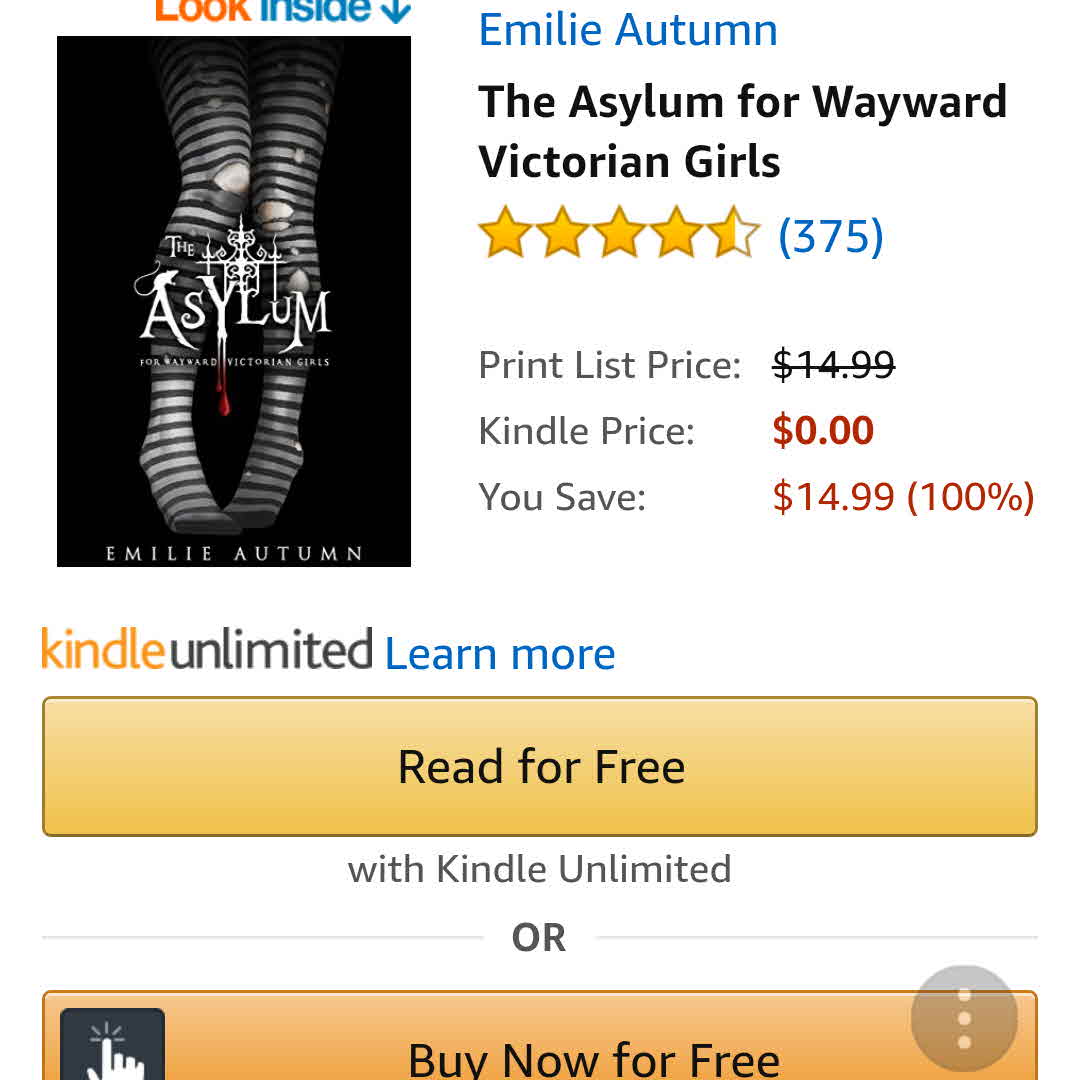Image resolution: width=1080 pixels, height=1080 pixels.
Task: Click the Read for Free button
Action: point(540,767)
